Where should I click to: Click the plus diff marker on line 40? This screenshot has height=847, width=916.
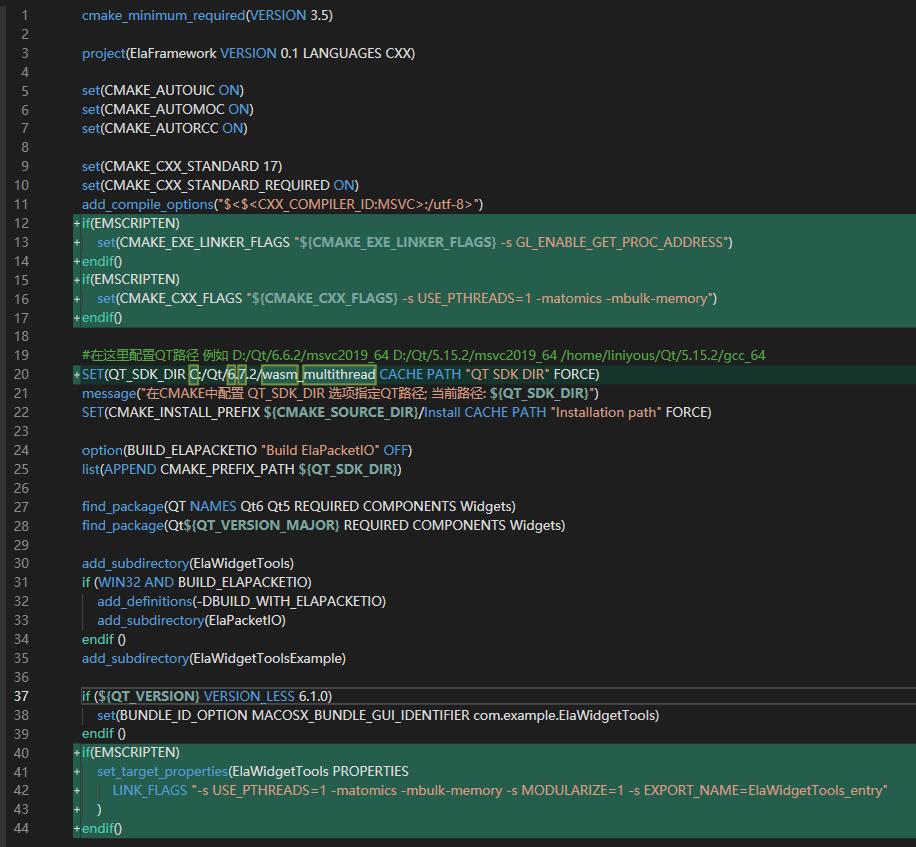point(77,752)
